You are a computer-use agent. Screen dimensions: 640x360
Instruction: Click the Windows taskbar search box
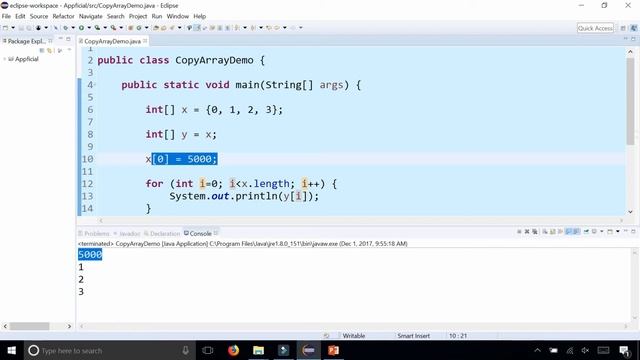tap(109, 350)
